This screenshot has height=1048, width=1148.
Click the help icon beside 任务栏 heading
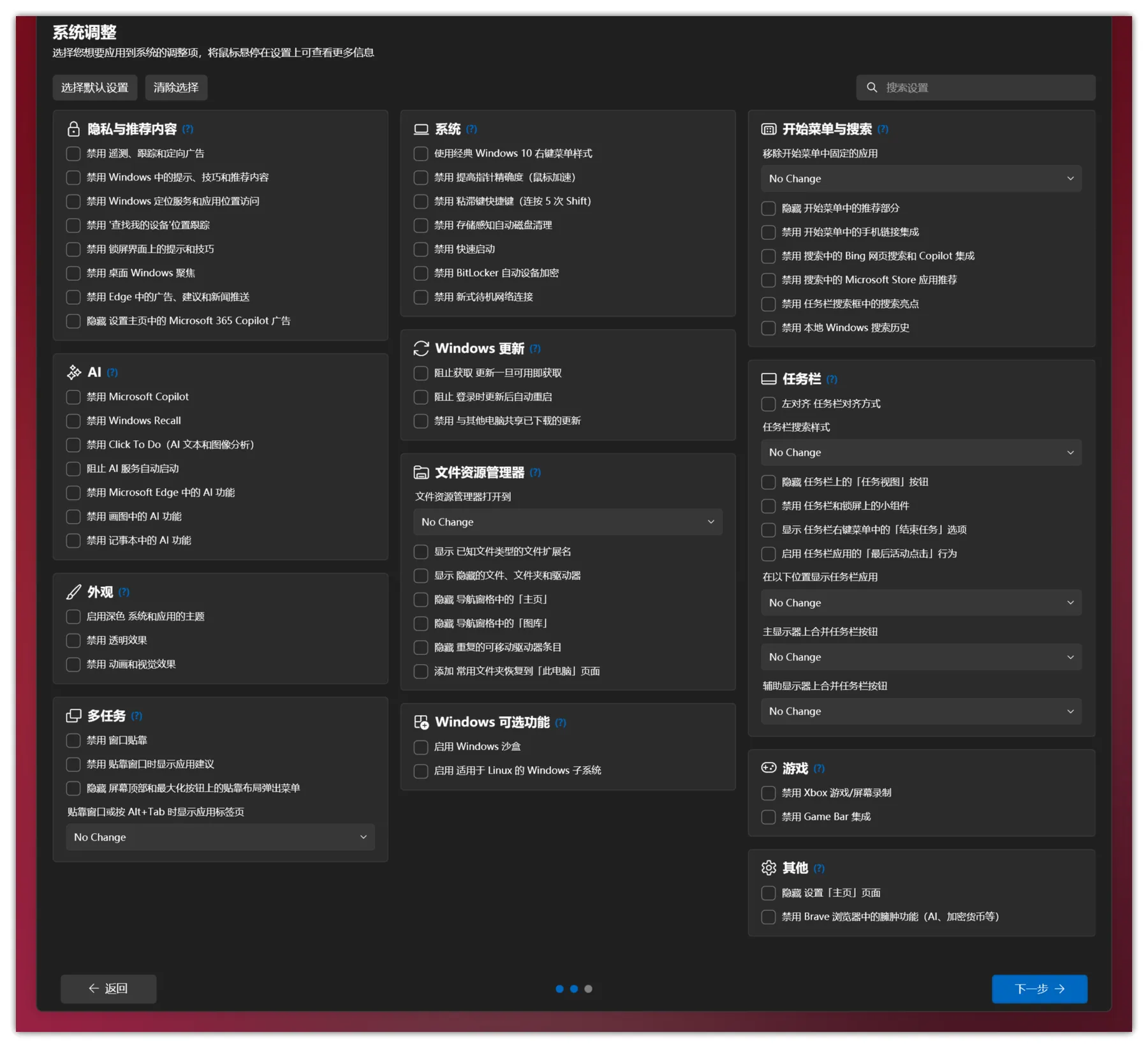coord(832,380)
